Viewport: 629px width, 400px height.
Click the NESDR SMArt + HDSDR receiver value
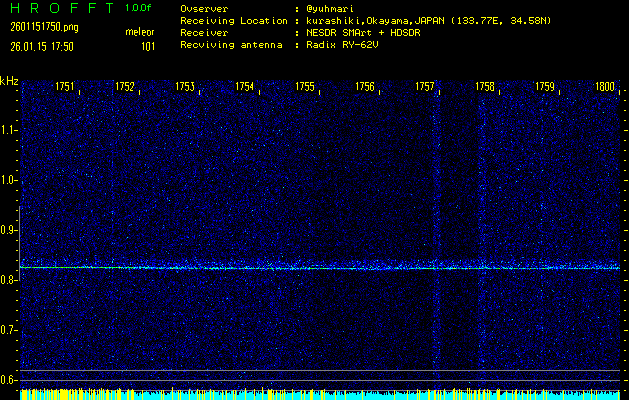click(x=363, y=33)
